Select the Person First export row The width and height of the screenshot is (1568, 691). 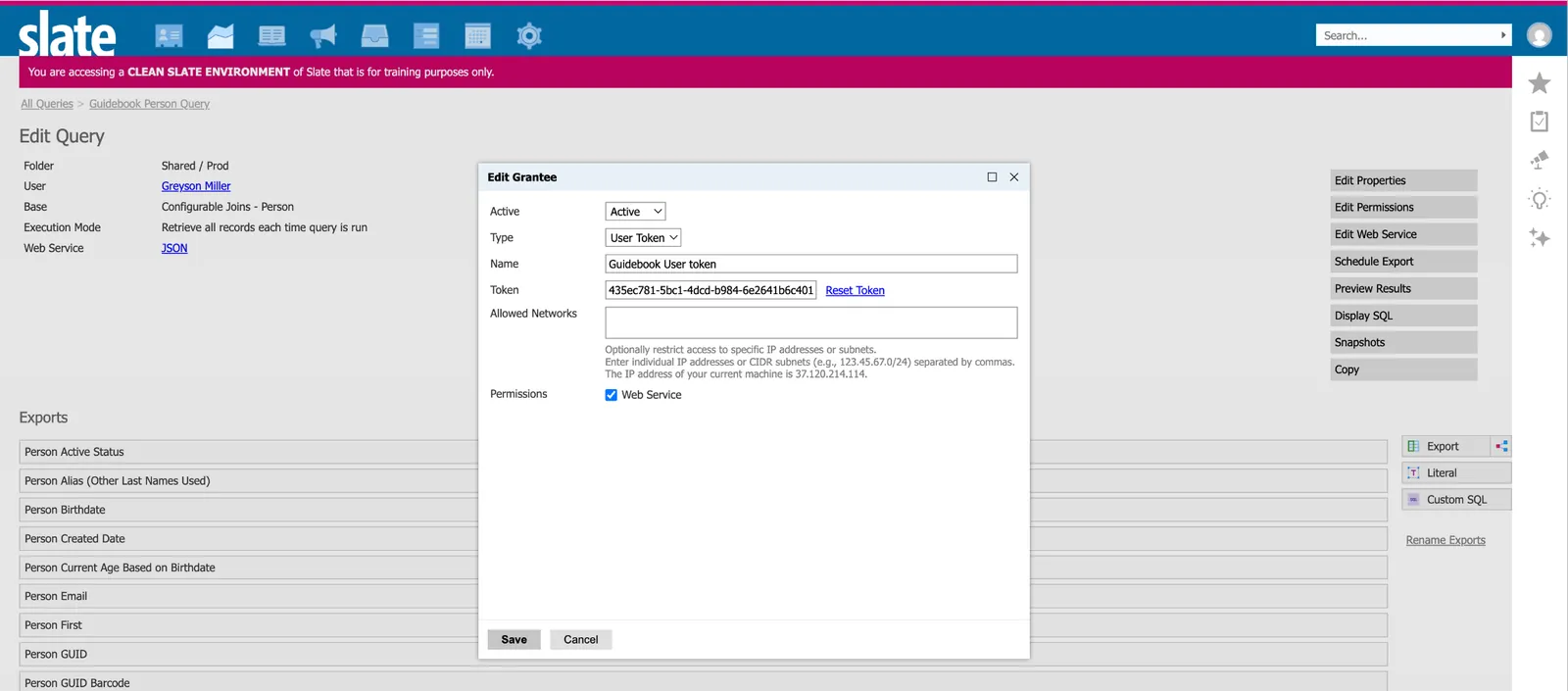(703, 625)
